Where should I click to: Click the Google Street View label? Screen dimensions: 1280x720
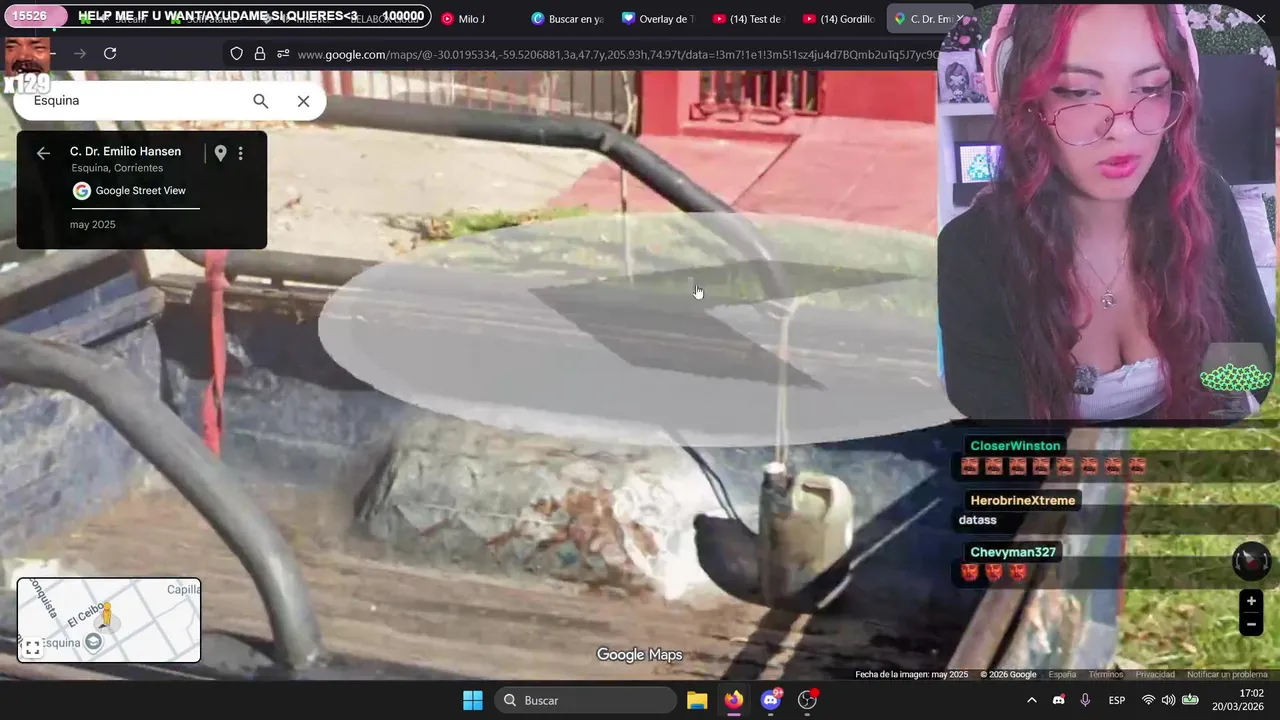tap(140, 191)
